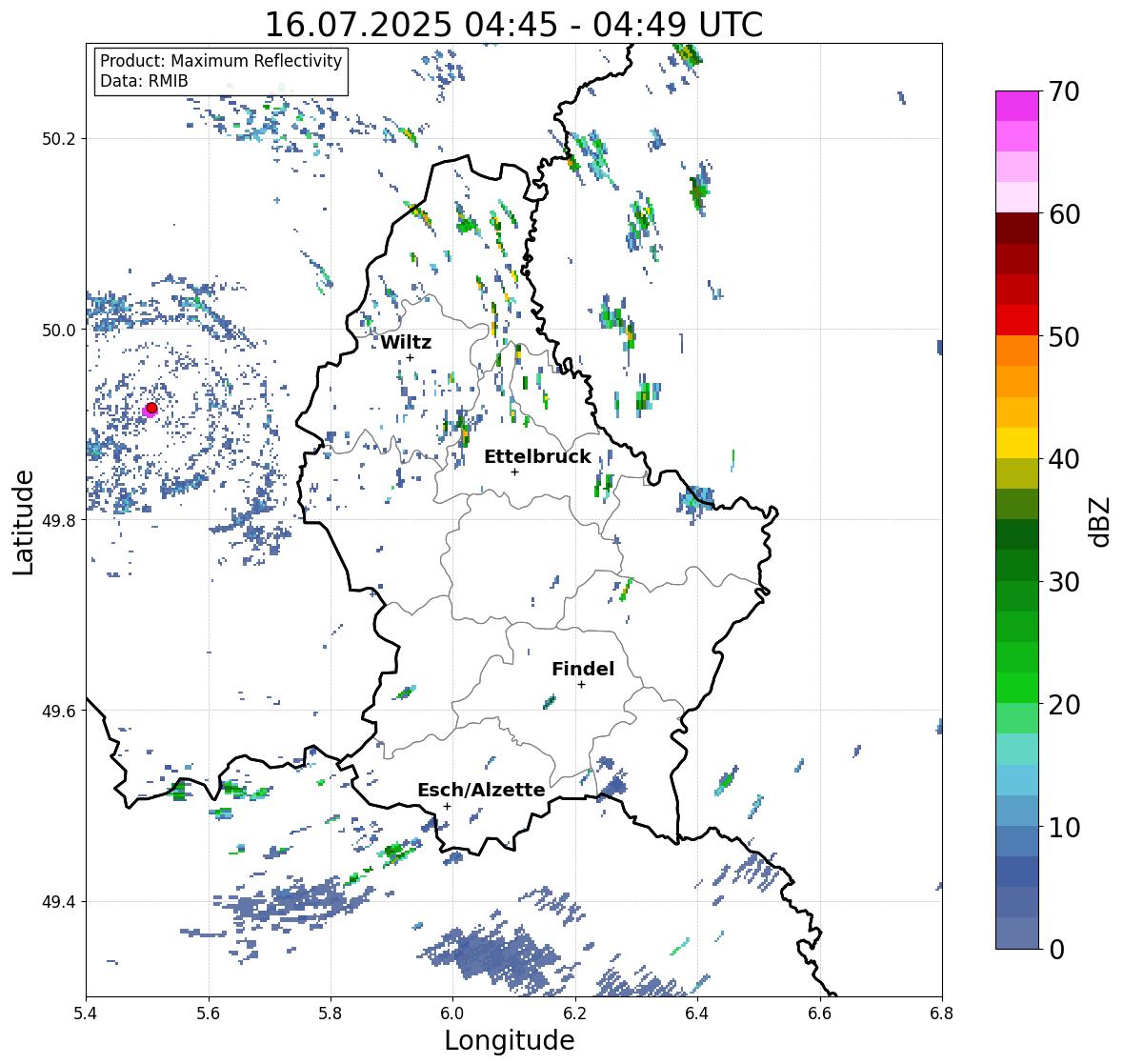Click the Latitude axis label
This screenshot has height=1064, width=1123.
pos(23,522)
